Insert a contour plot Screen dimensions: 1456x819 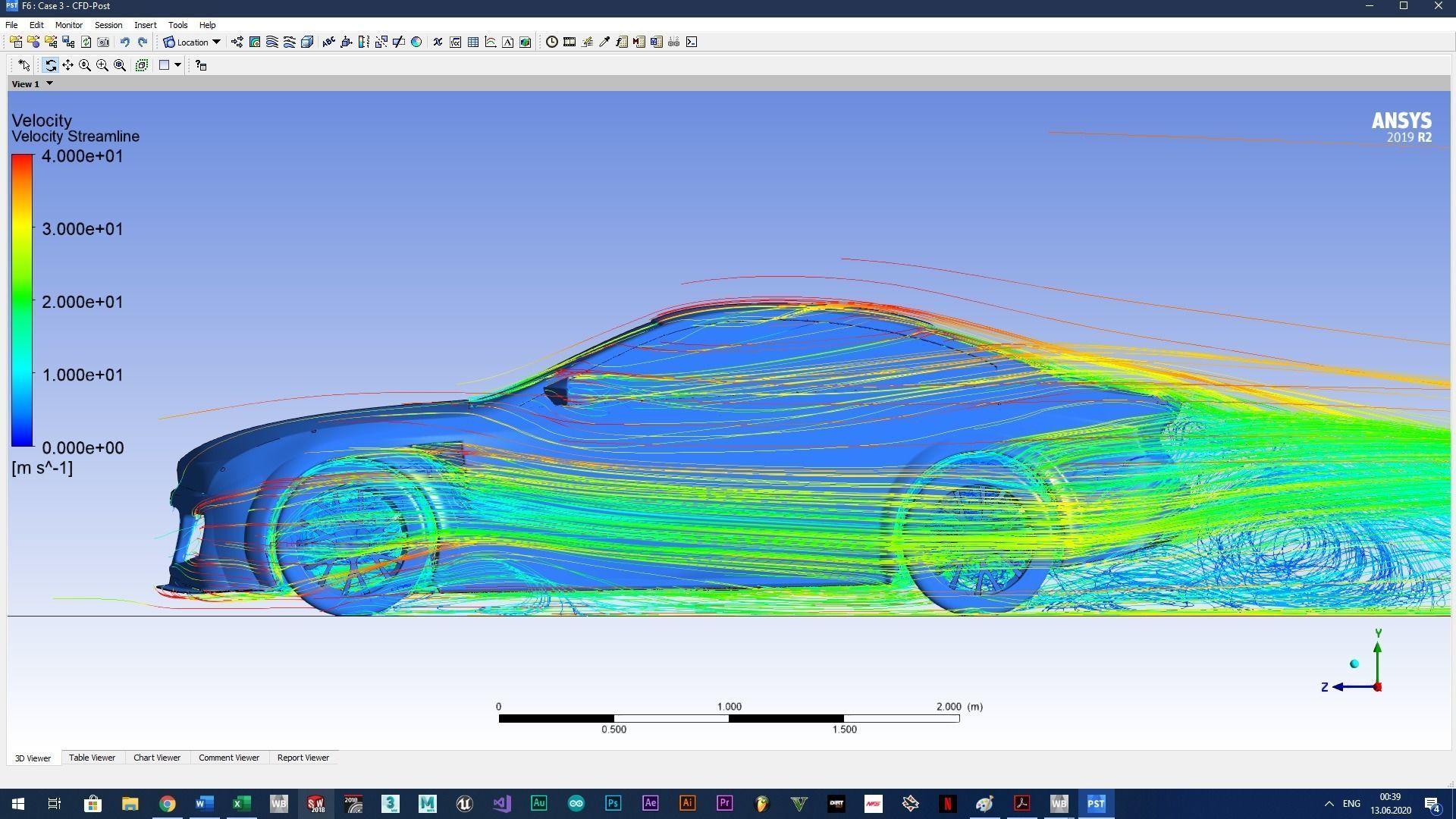pos(255,42)
